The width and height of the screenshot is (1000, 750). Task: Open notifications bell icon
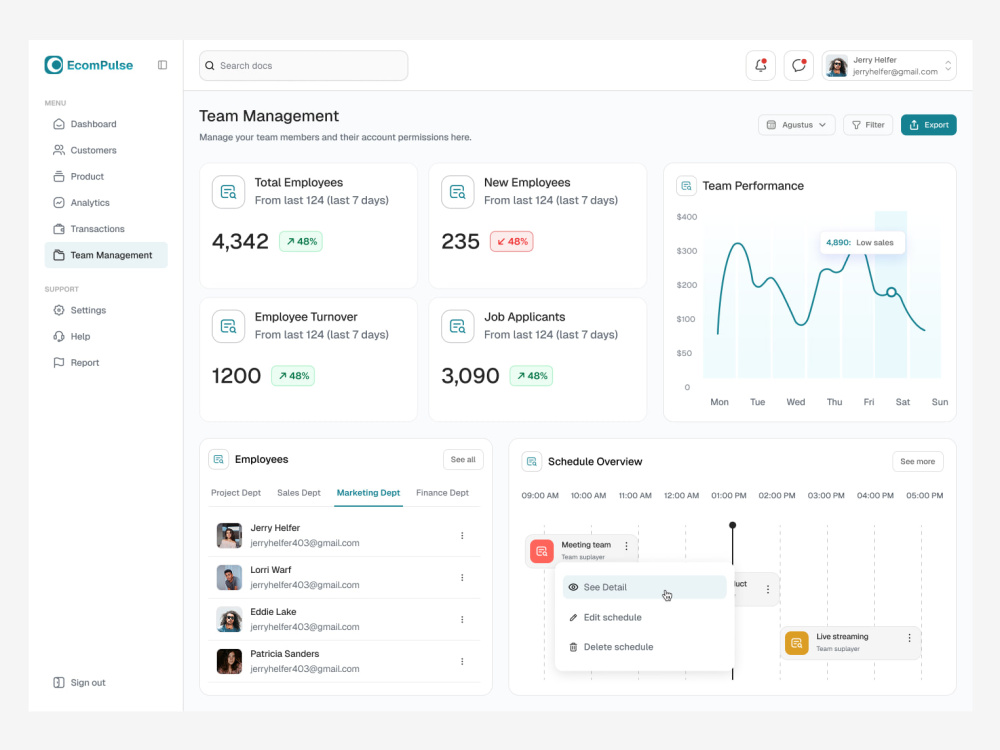point(760,65)
